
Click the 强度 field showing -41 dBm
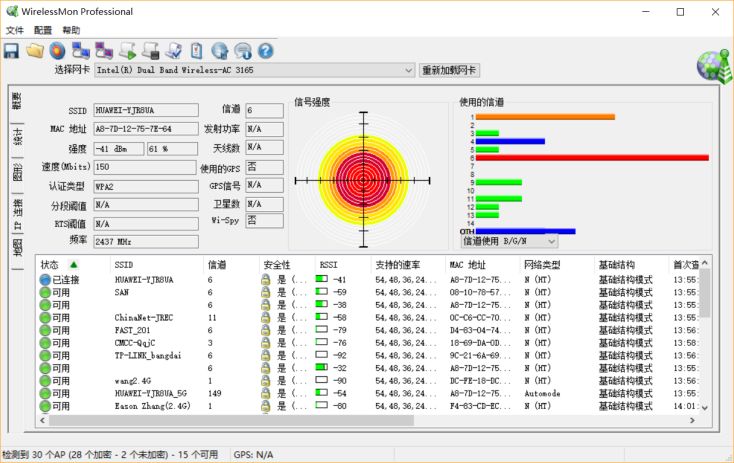[x=118, y=149]
